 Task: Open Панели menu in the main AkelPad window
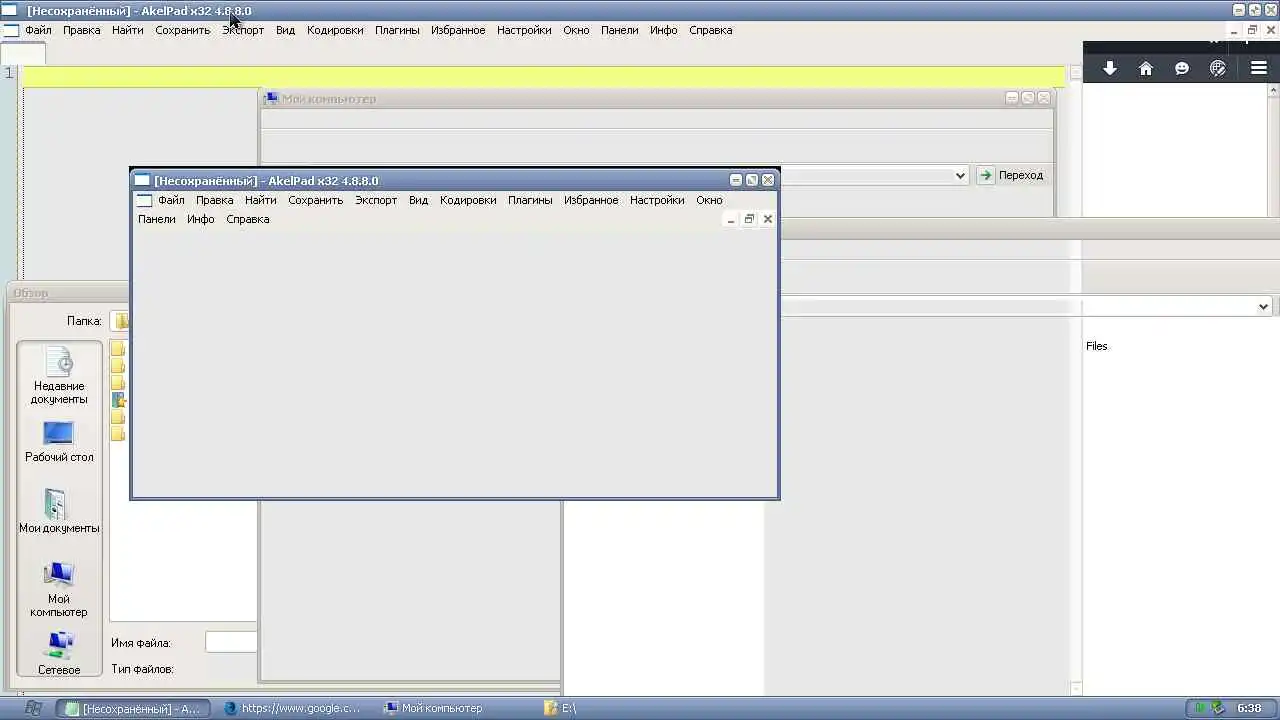[620, 30]
